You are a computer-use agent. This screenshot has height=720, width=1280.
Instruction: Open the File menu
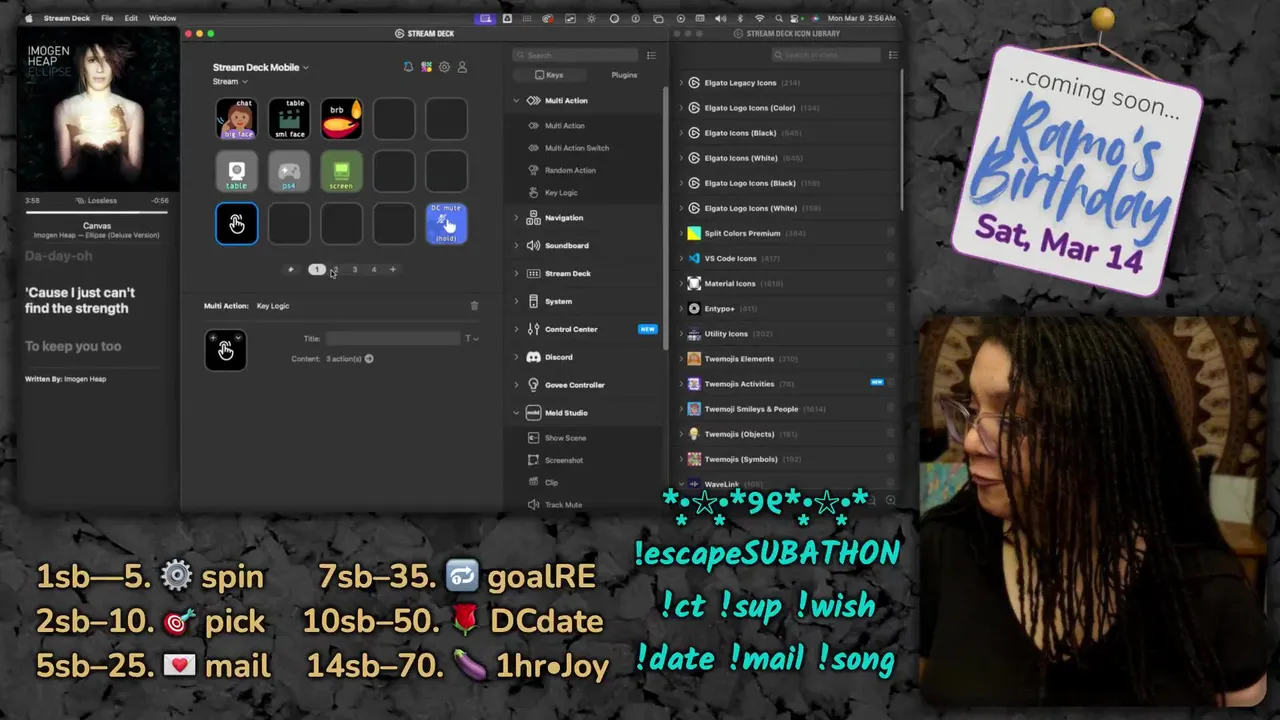pos(107,18)
